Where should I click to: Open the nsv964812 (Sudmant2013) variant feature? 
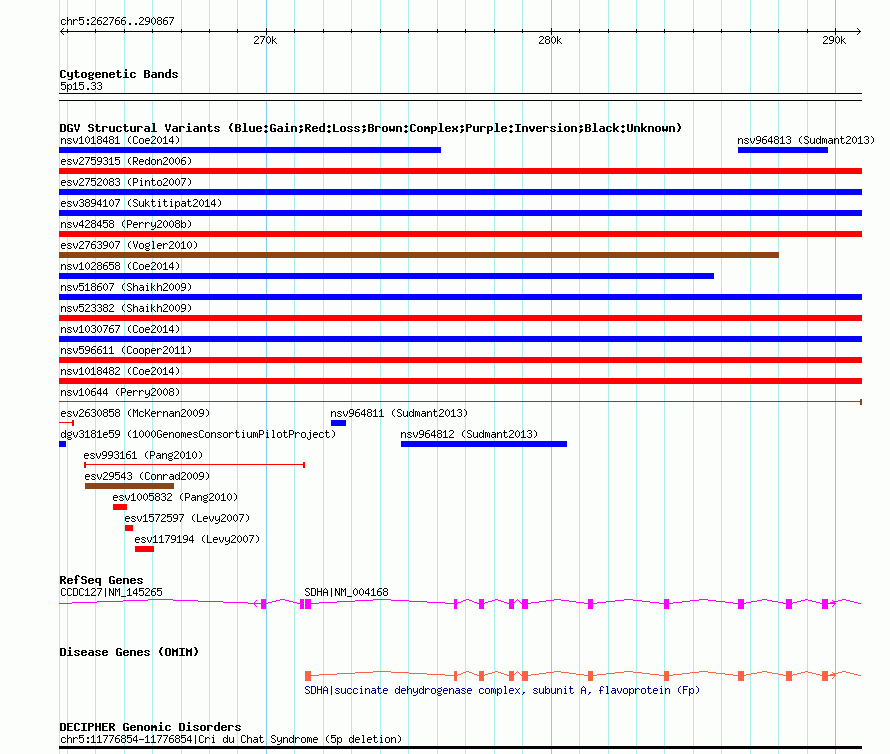tap(483, 444)
